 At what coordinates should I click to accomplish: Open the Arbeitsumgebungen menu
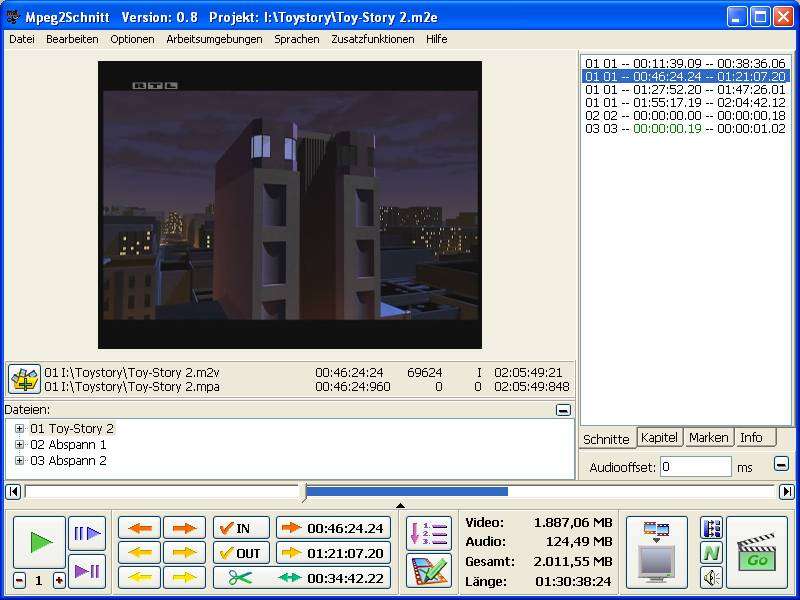214,39
